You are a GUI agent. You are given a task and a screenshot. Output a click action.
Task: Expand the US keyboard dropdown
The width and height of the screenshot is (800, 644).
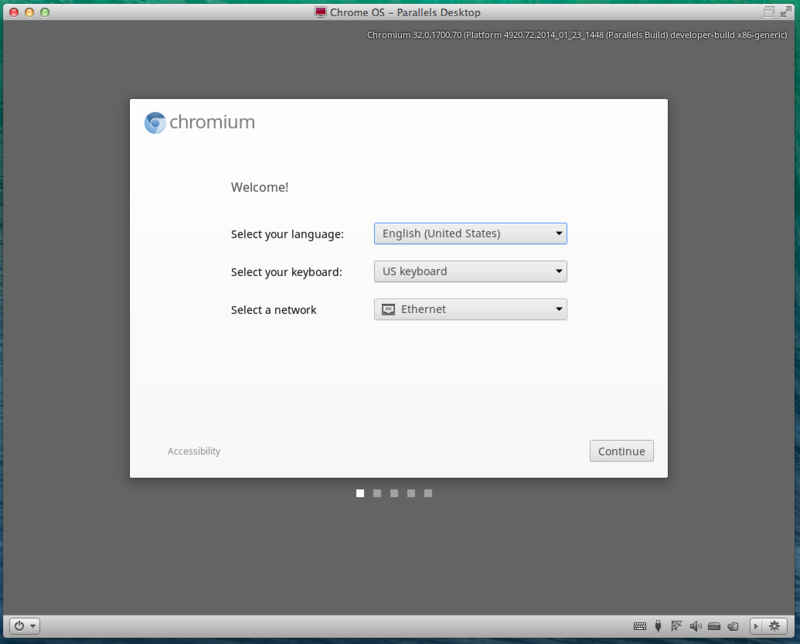[x=470, y=271]
